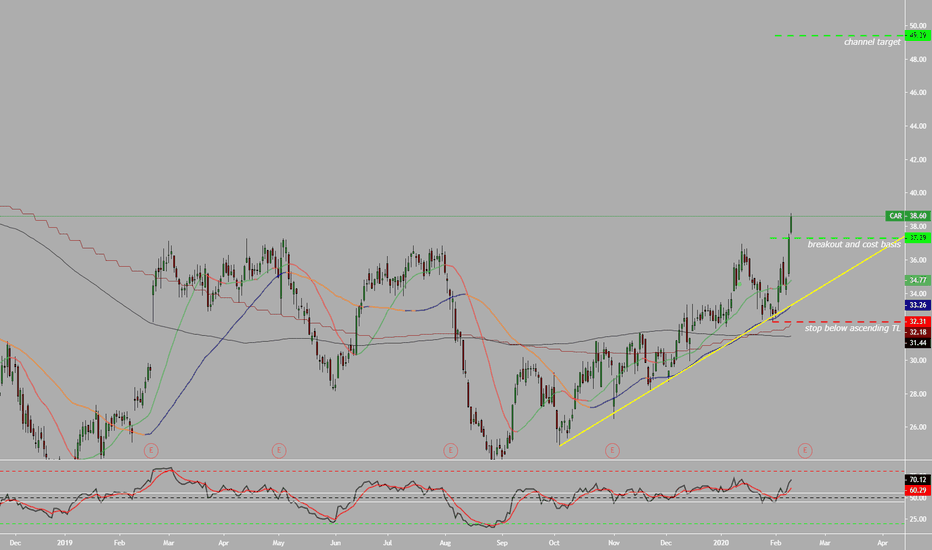932x550 pixels.
Task: Click the red 60.29 indicator value label
Action: (918, 491)
